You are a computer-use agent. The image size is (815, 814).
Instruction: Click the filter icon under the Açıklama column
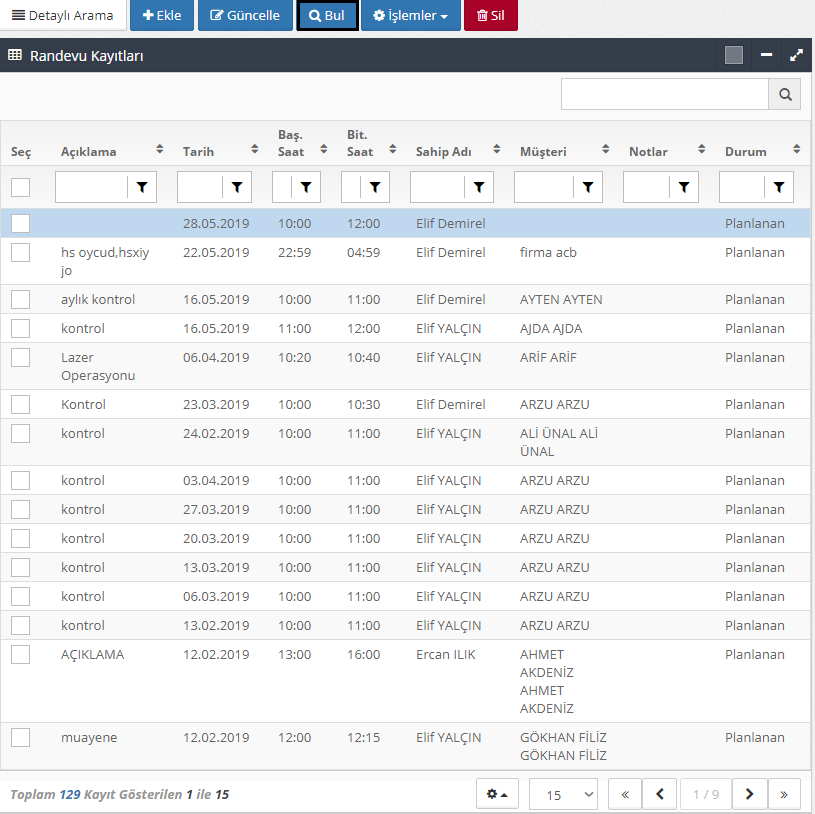click(142, 187)
